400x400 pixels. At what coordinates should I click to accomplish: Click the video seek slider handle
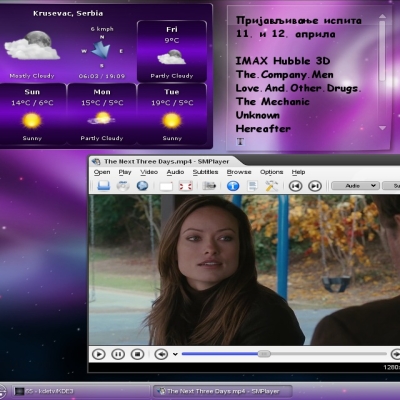264,354
